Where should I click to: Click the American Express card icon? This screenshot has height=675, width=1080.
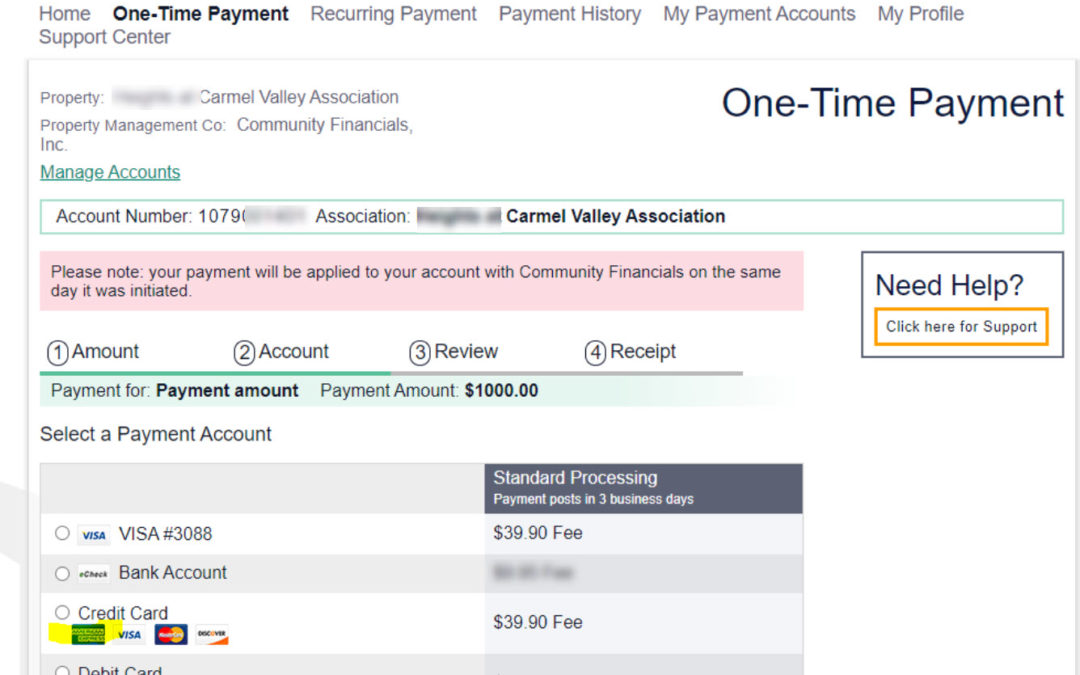[x=88, y=635]
